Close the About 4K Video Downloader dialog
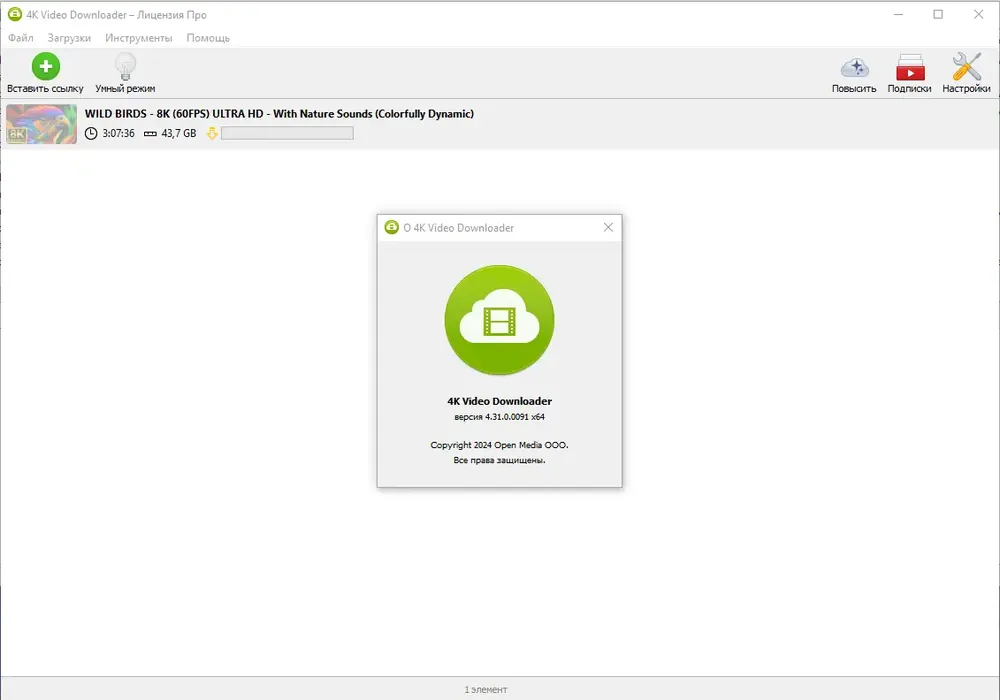 pos(608,228)
